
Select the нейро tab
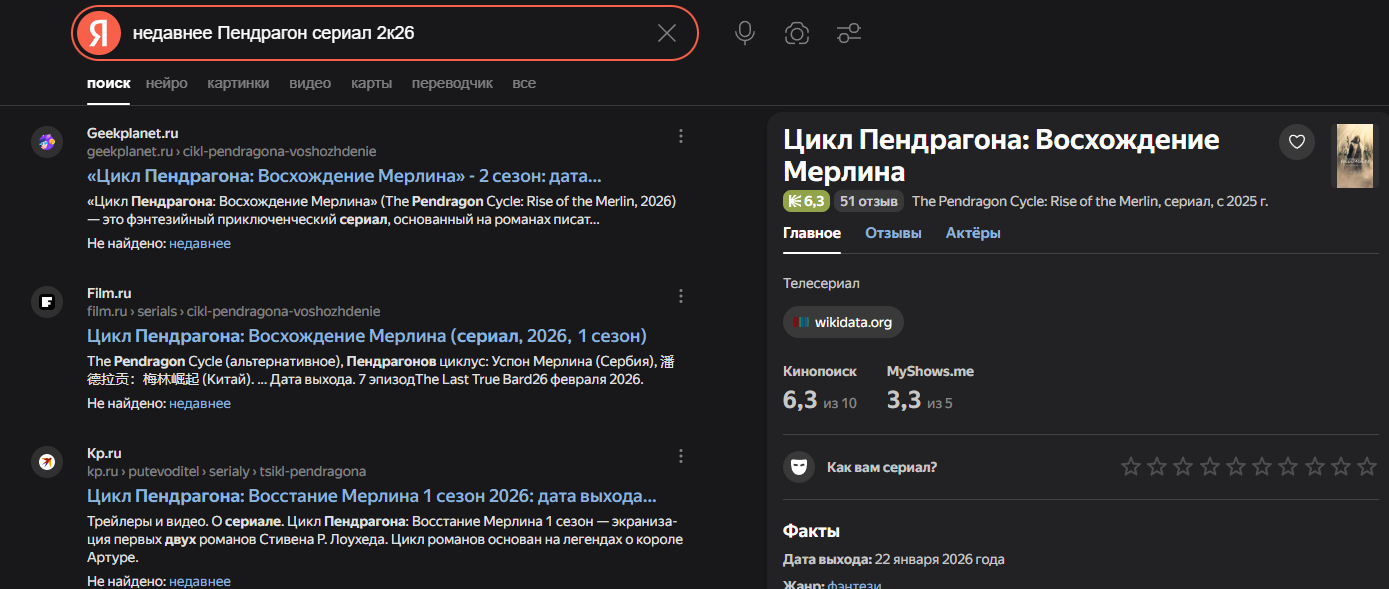pos(166,83)
